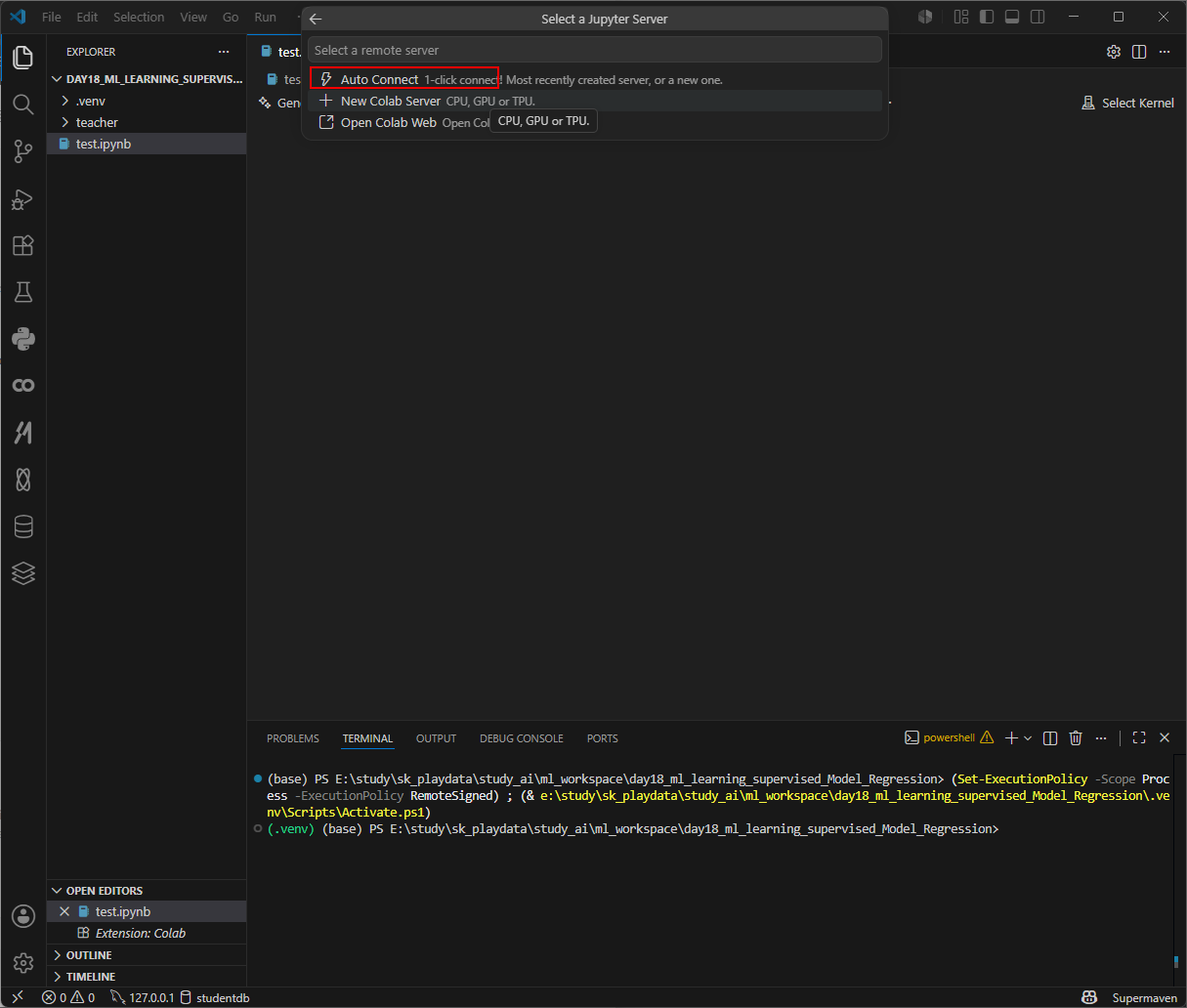
Task: Expand the Timeline section
Action: 147,976
